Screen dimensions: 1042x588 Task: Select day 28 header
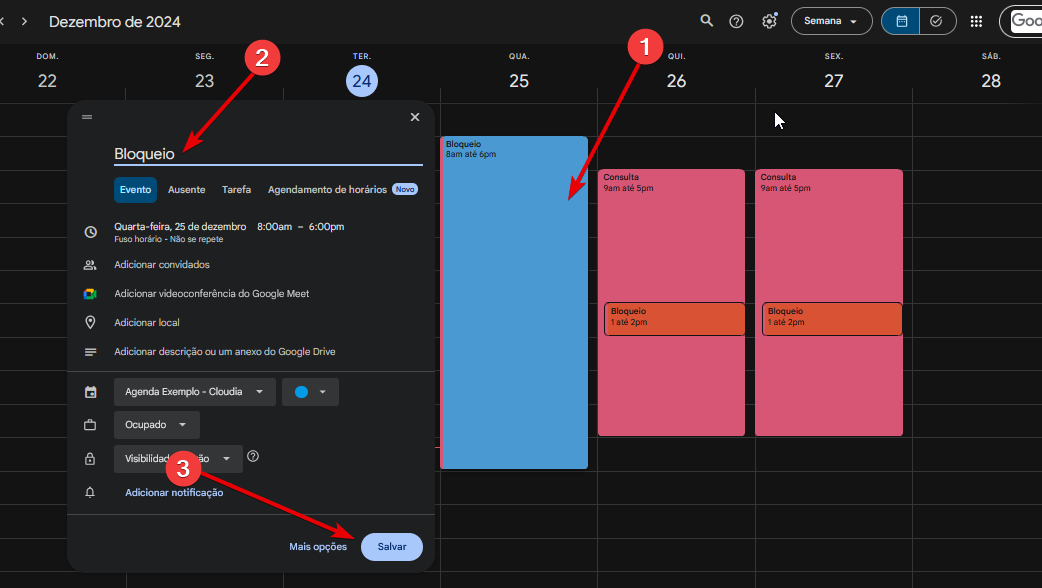click(x=991, y=81)
